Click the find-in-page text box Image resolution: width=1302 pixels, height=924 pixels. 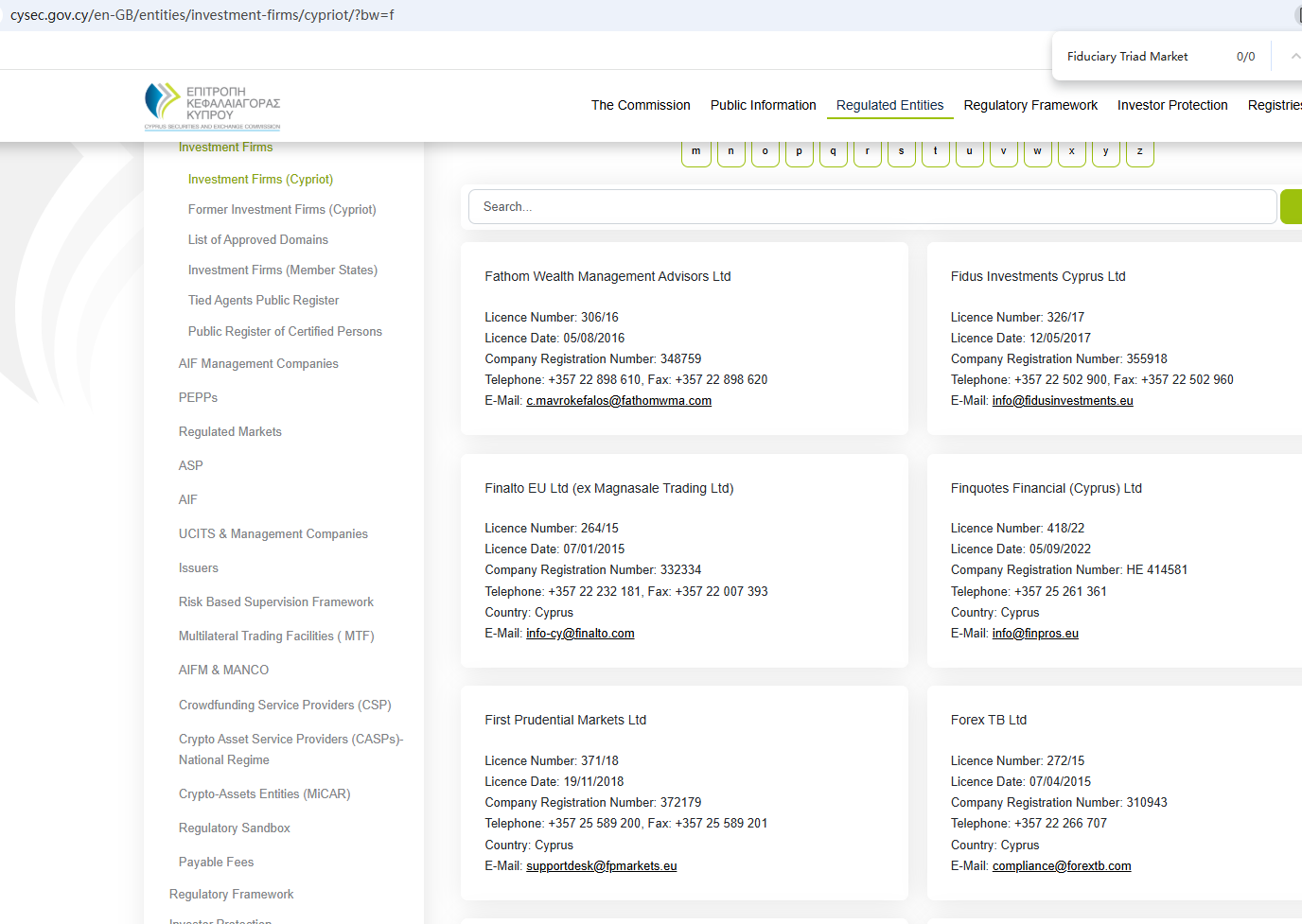click(x=1145, y=57)
